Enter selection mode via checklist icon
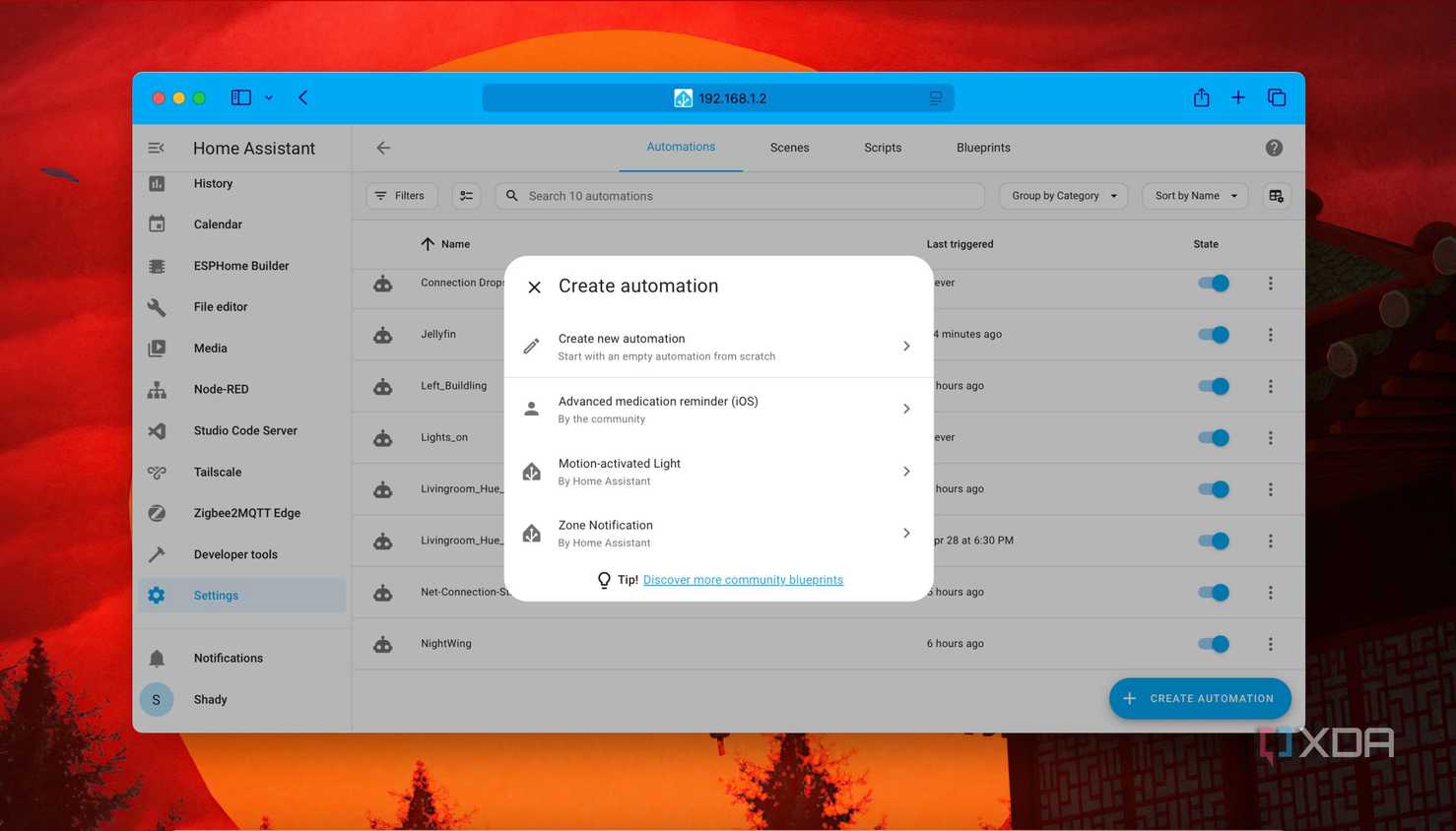1456x831 pixels. click(466, 196)
